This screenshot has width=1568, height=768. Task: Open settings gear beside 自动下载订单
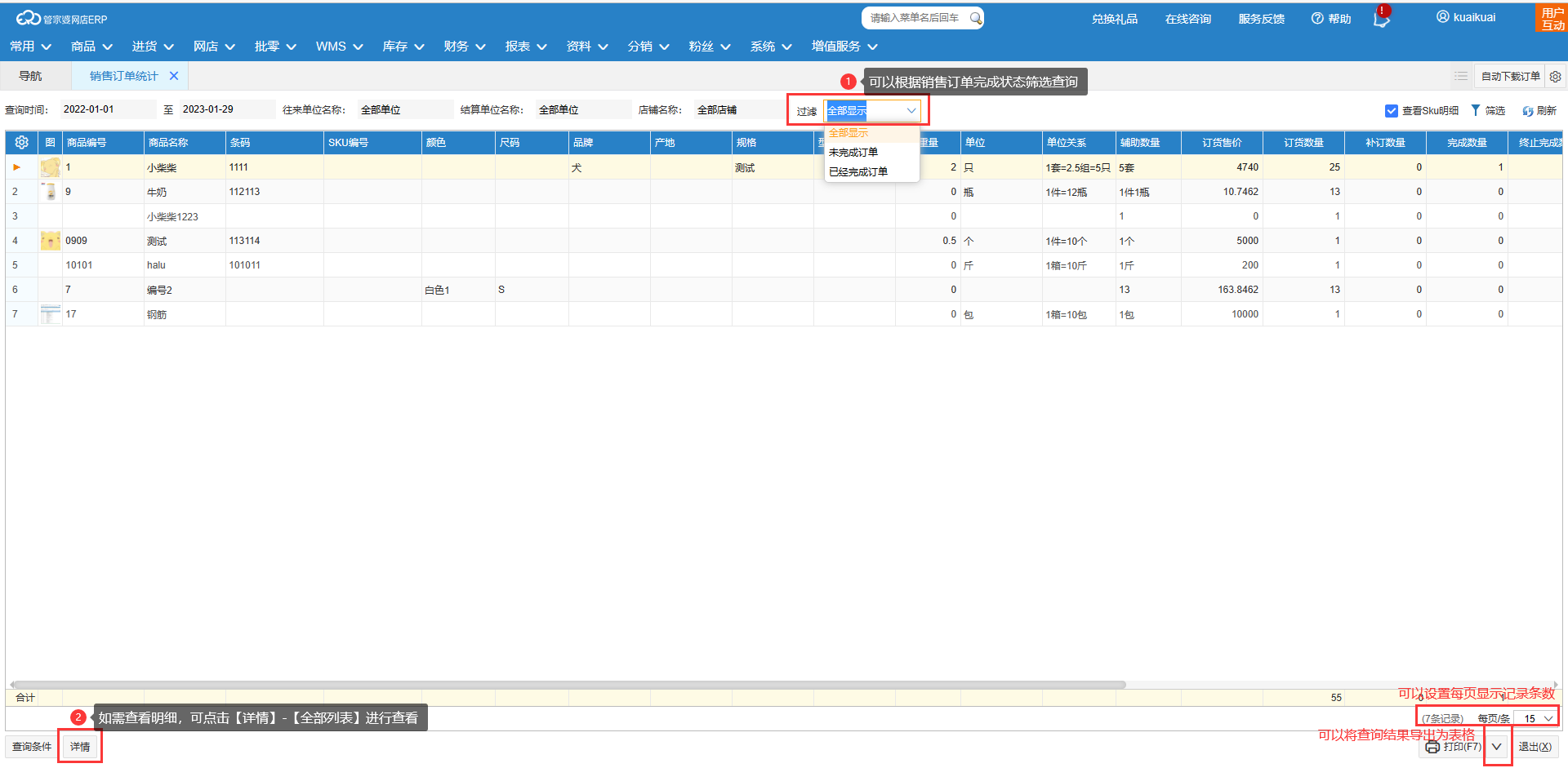[1556, 77]
